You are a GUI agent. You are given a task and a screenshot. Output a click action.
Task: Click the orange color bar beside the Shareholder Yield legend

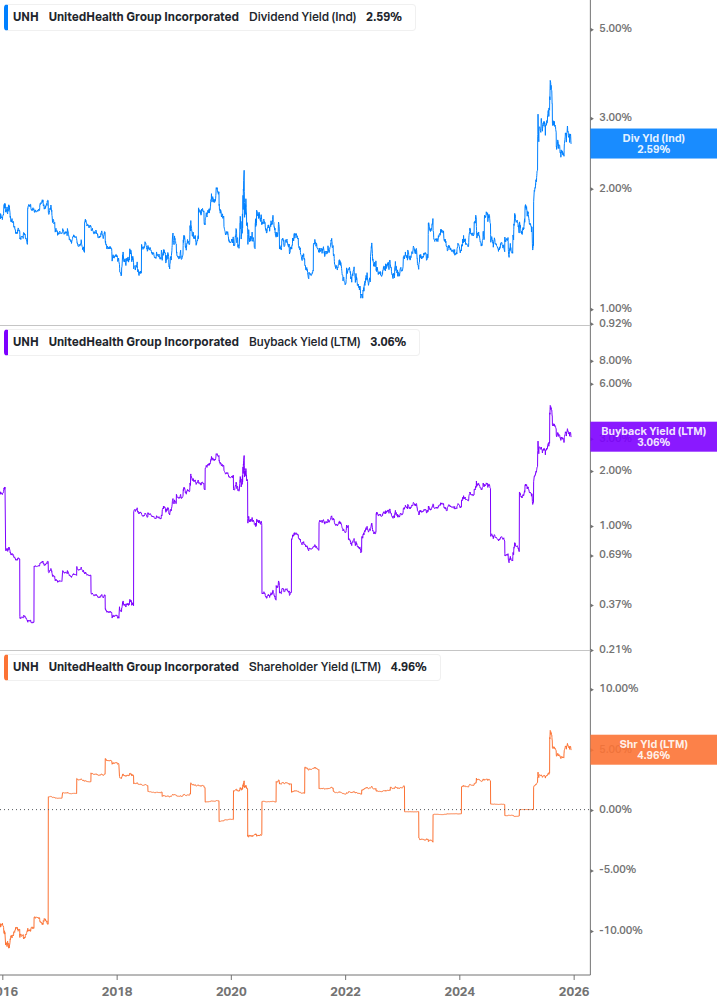click(x=6, y=667)
